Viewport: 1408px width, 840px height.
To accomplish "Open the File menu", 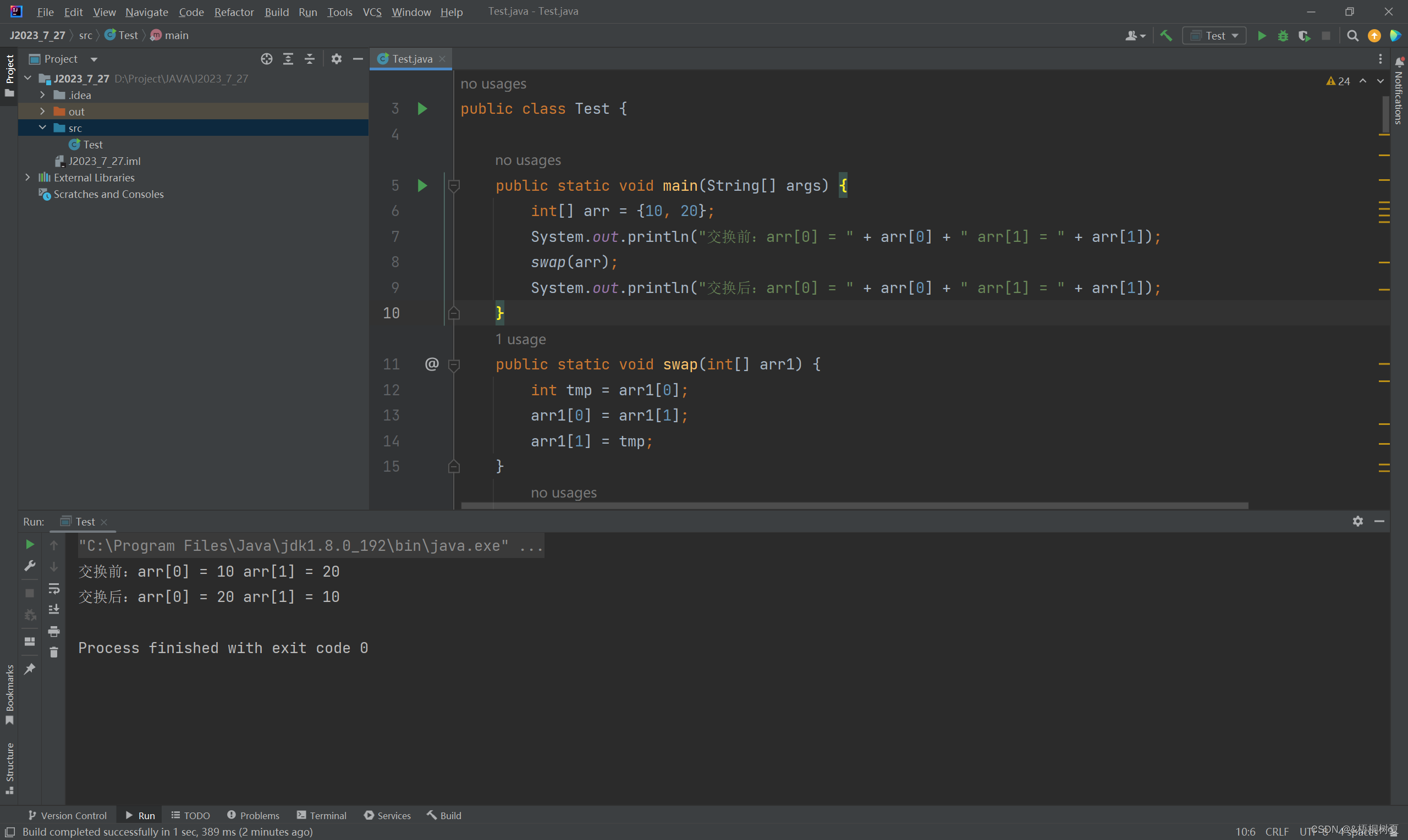I will (x=45, y=12).
